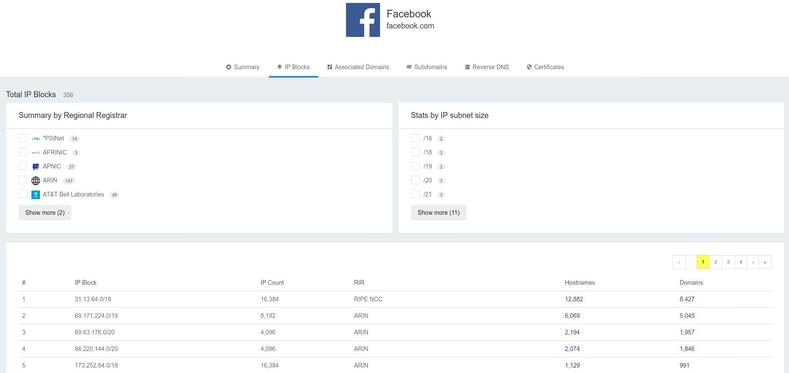Open domains link 991

[684, 365]
